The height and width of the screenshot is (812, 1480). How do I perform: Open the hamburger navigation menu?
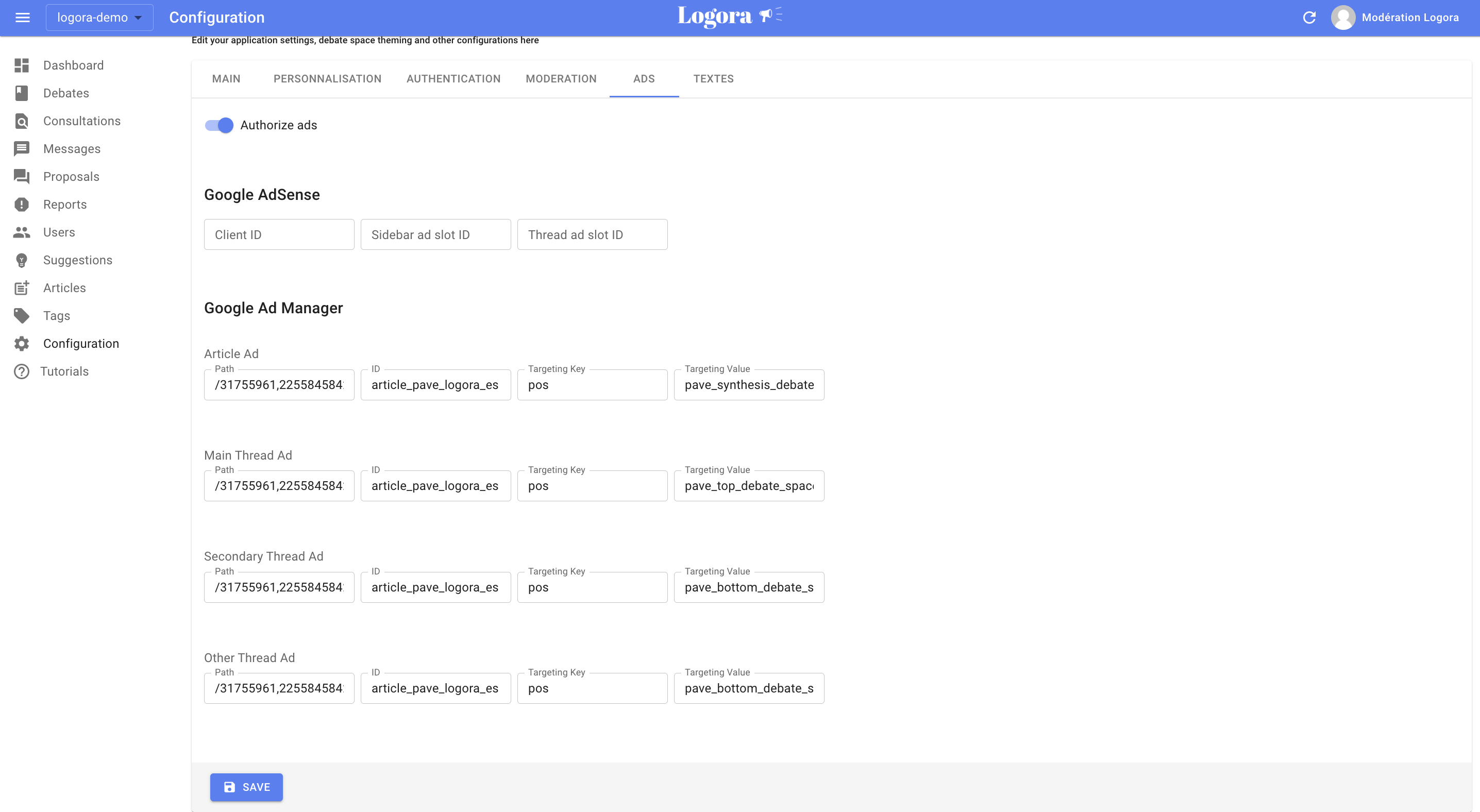[x=22, y=17]
